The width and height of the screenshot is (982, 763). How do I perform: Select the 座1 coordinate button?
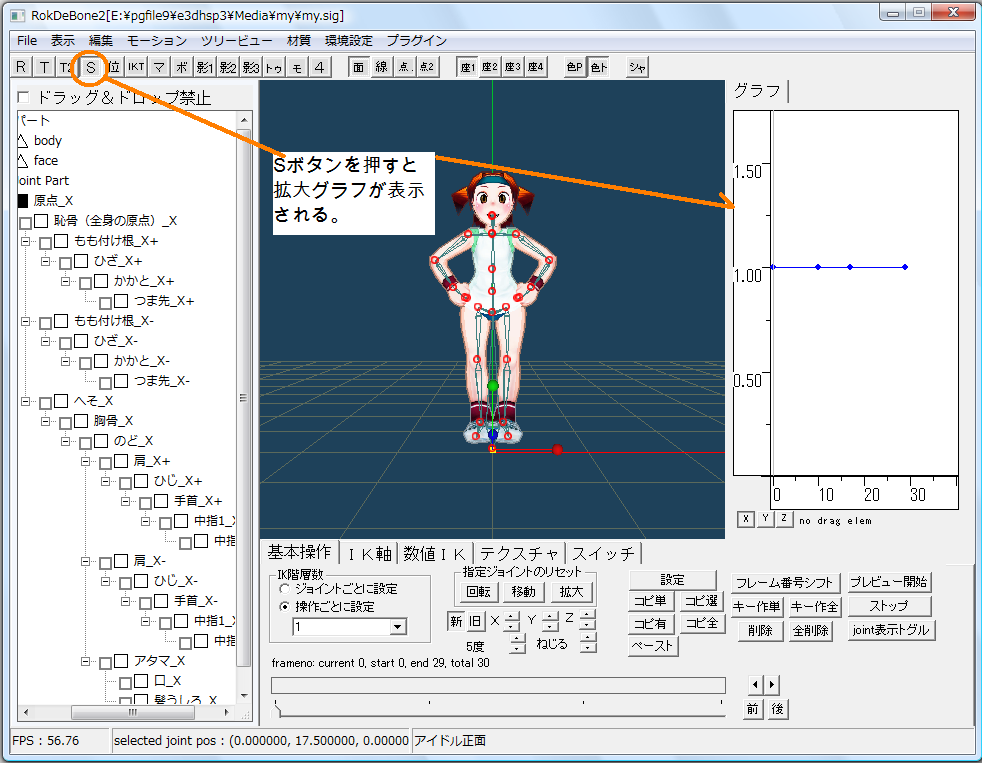tap(467, 67)
